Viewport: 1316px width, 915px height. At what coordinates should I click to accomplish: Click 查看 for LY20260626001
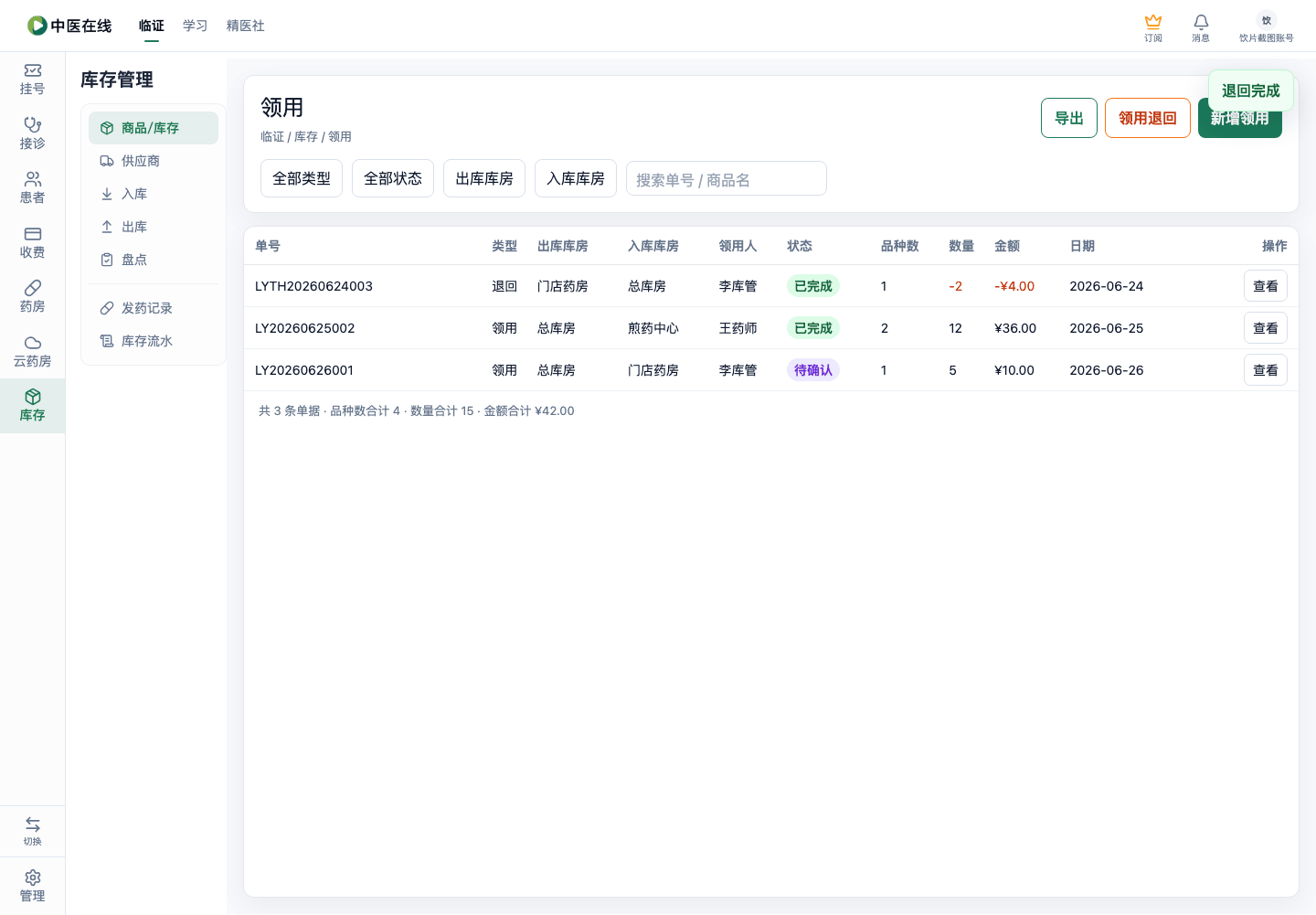tap(1266, 370)
